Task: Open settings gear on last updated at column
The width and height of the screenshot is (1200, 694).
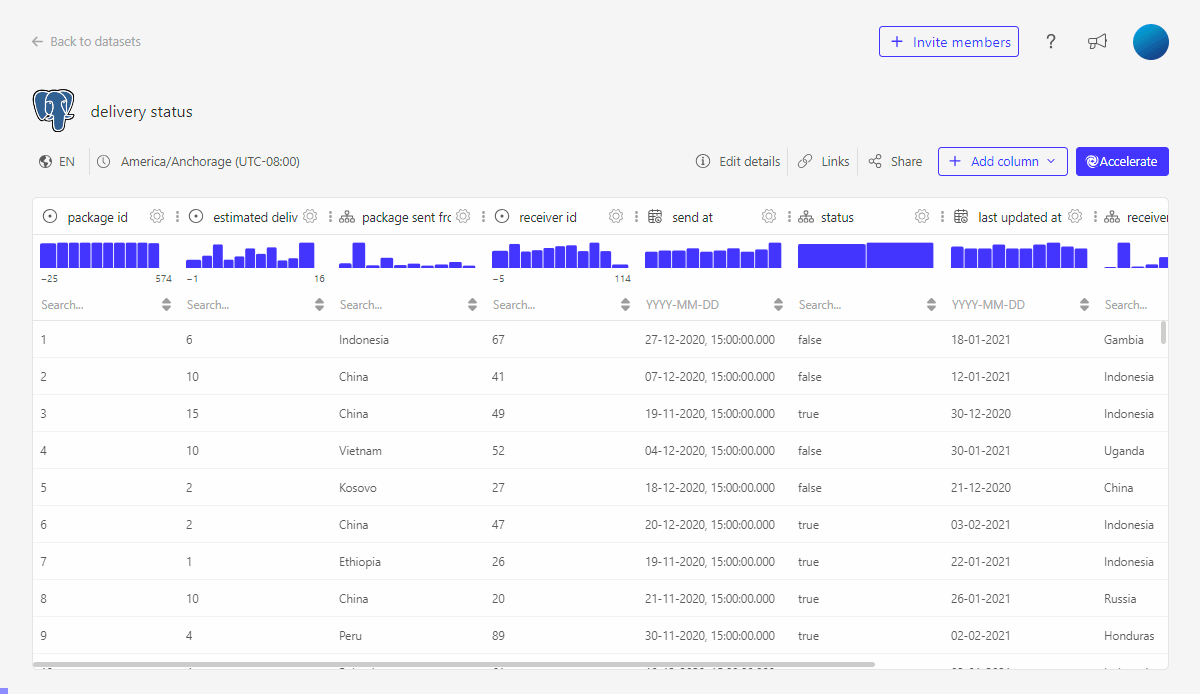Action: click(x=1075, y=216)
